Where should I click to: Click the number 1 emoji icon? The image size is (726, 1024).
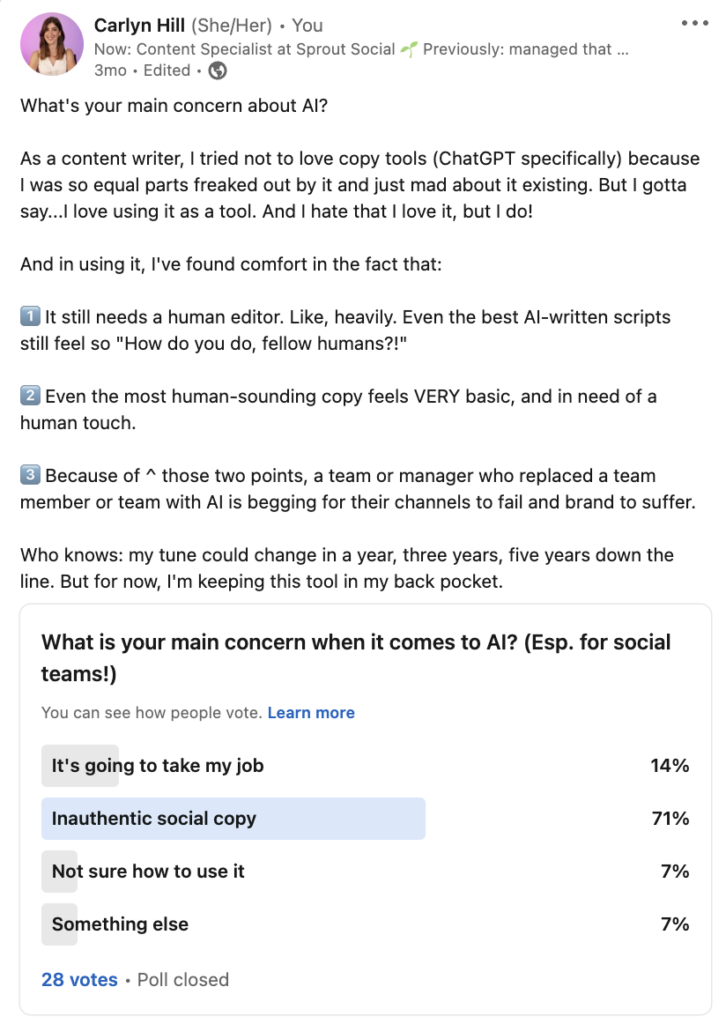click(30, 317)
